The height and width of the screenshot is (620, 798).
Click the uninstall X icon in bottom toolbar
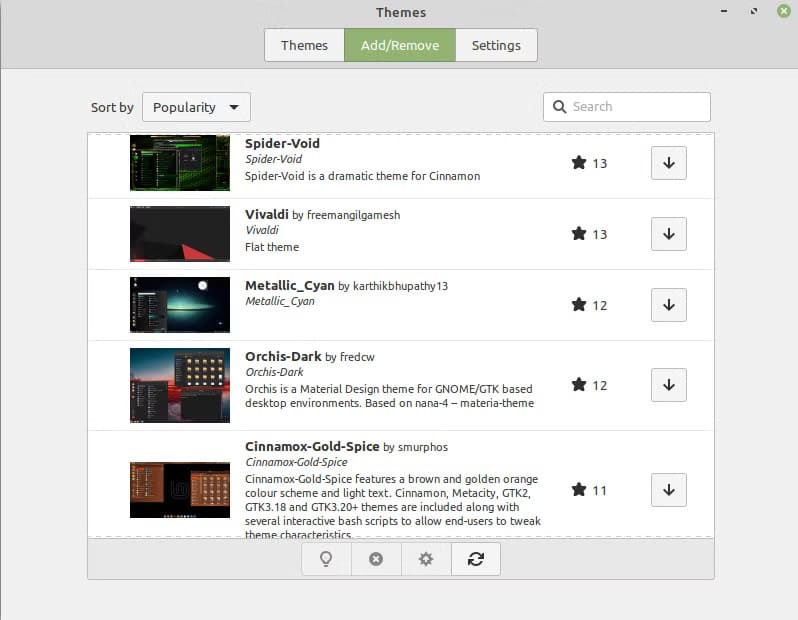click(x=376, y=559)
